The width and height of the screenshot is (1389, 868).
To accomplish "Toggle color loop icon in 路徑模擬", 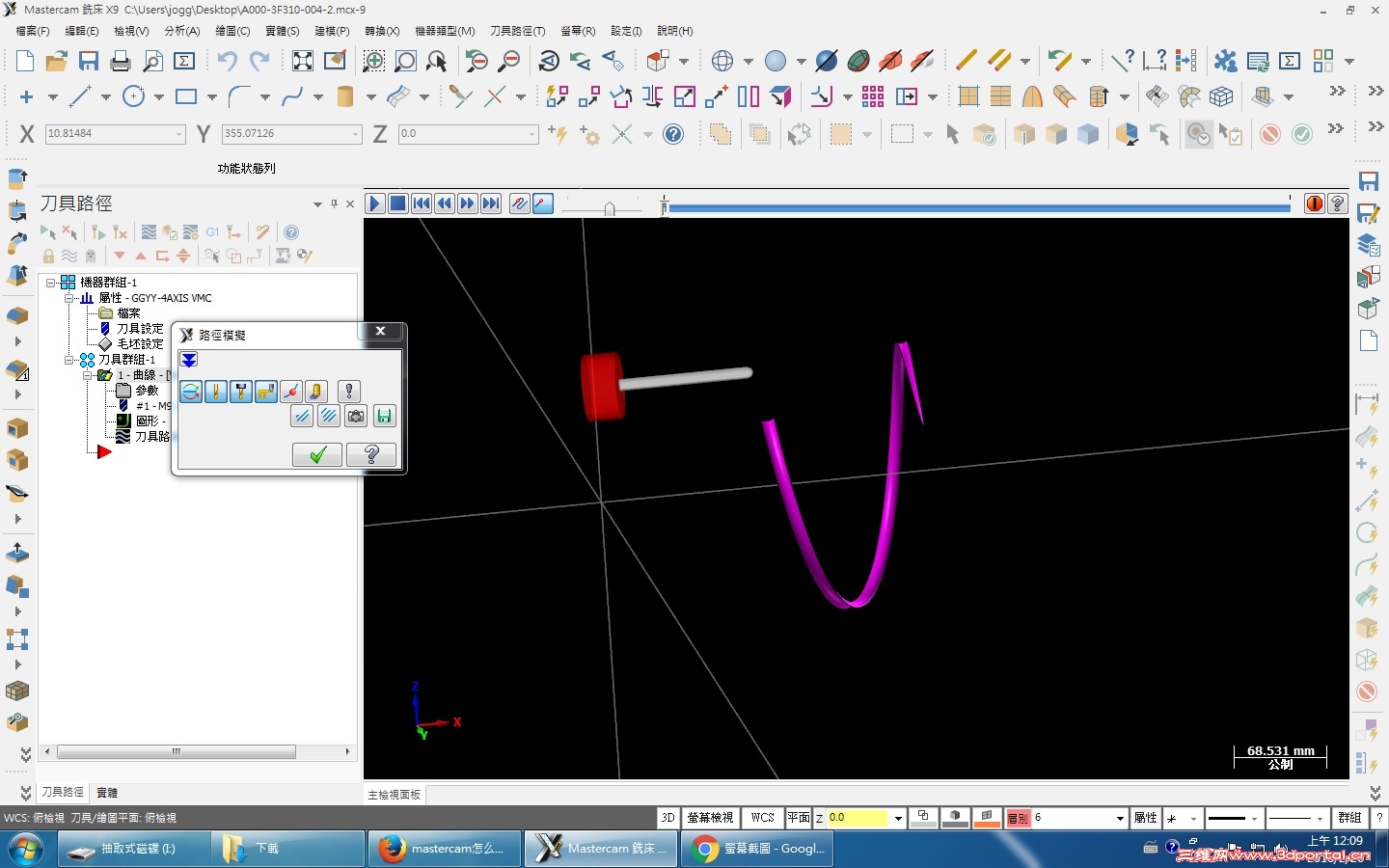I will tap(191, 391).
